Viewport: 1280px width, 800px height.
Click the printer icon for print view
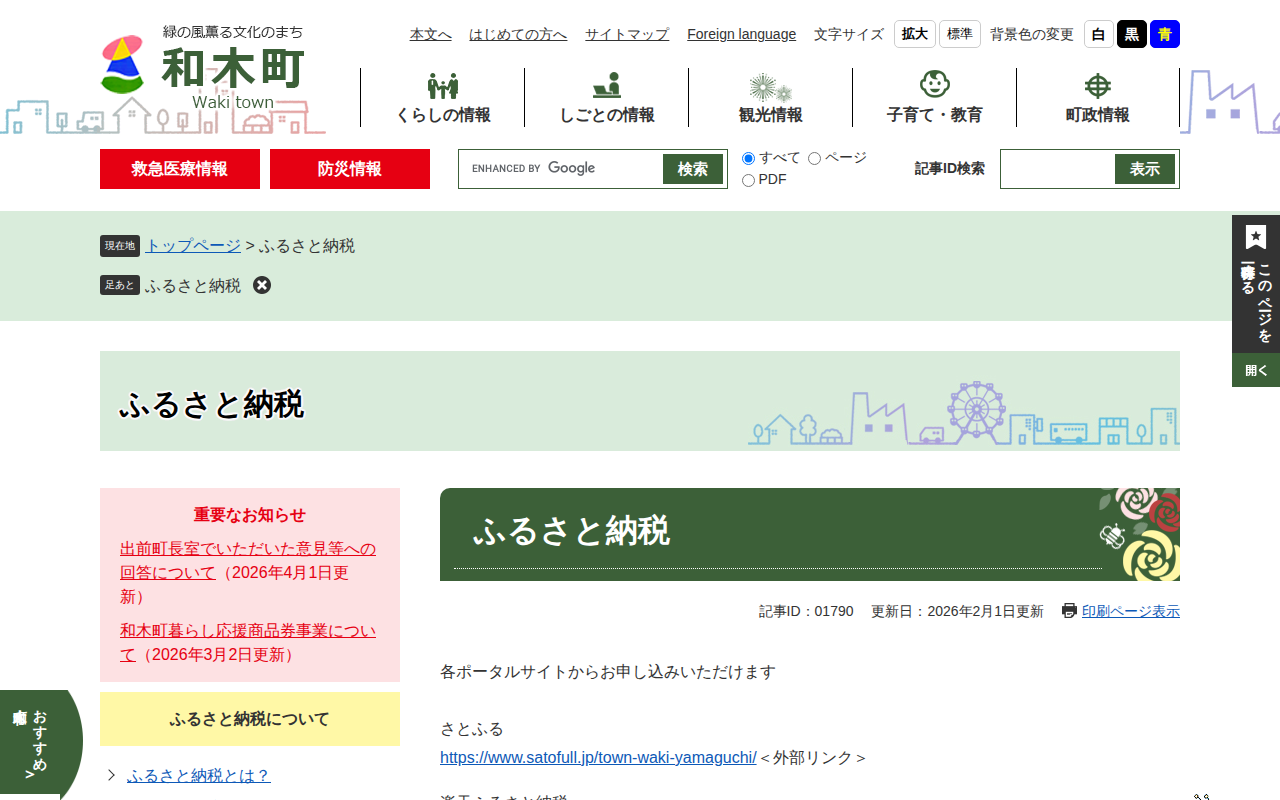(x=1069, y=611)
